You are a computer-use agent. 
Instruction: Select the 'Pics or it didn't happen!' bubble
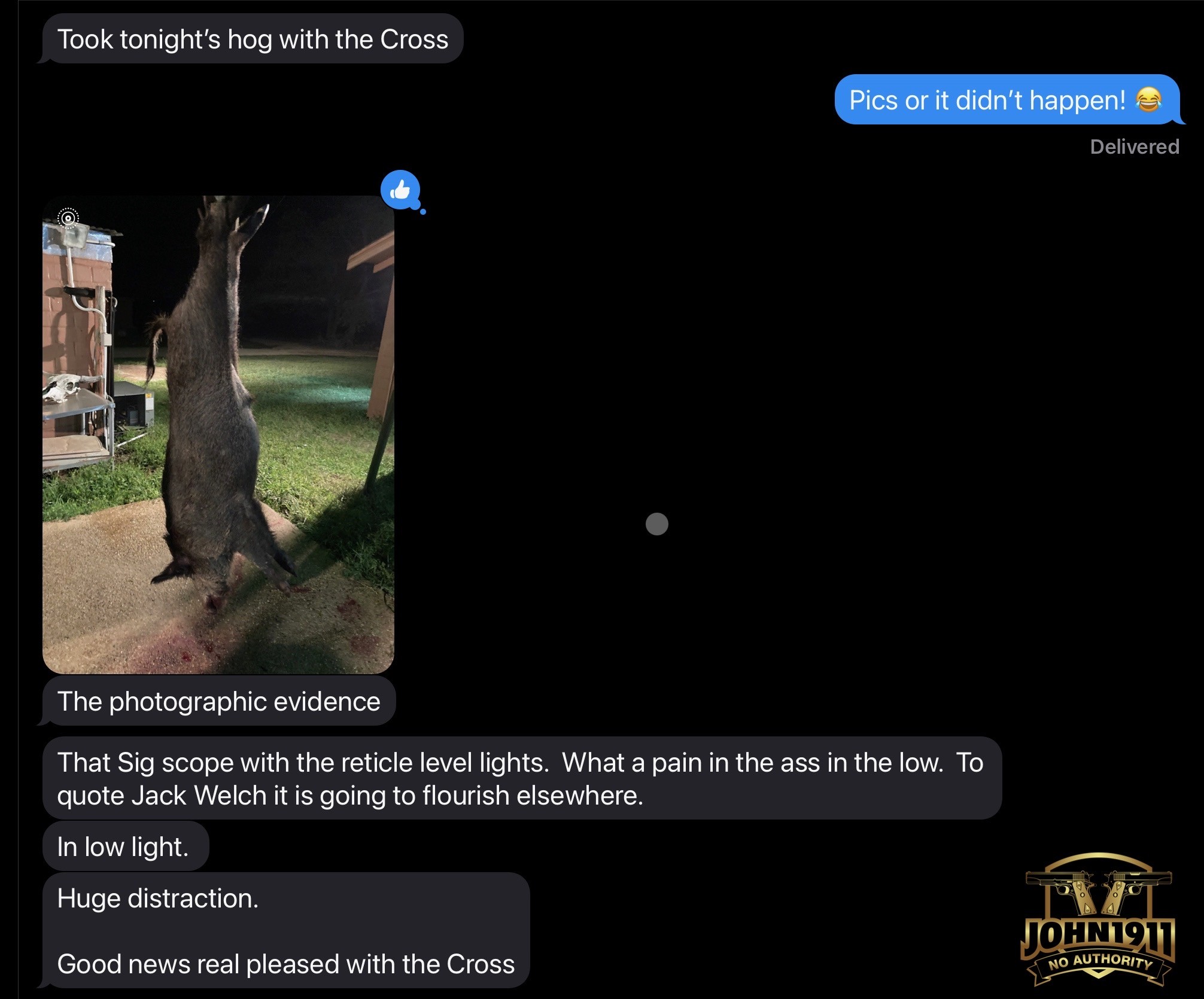[1008, 99]
